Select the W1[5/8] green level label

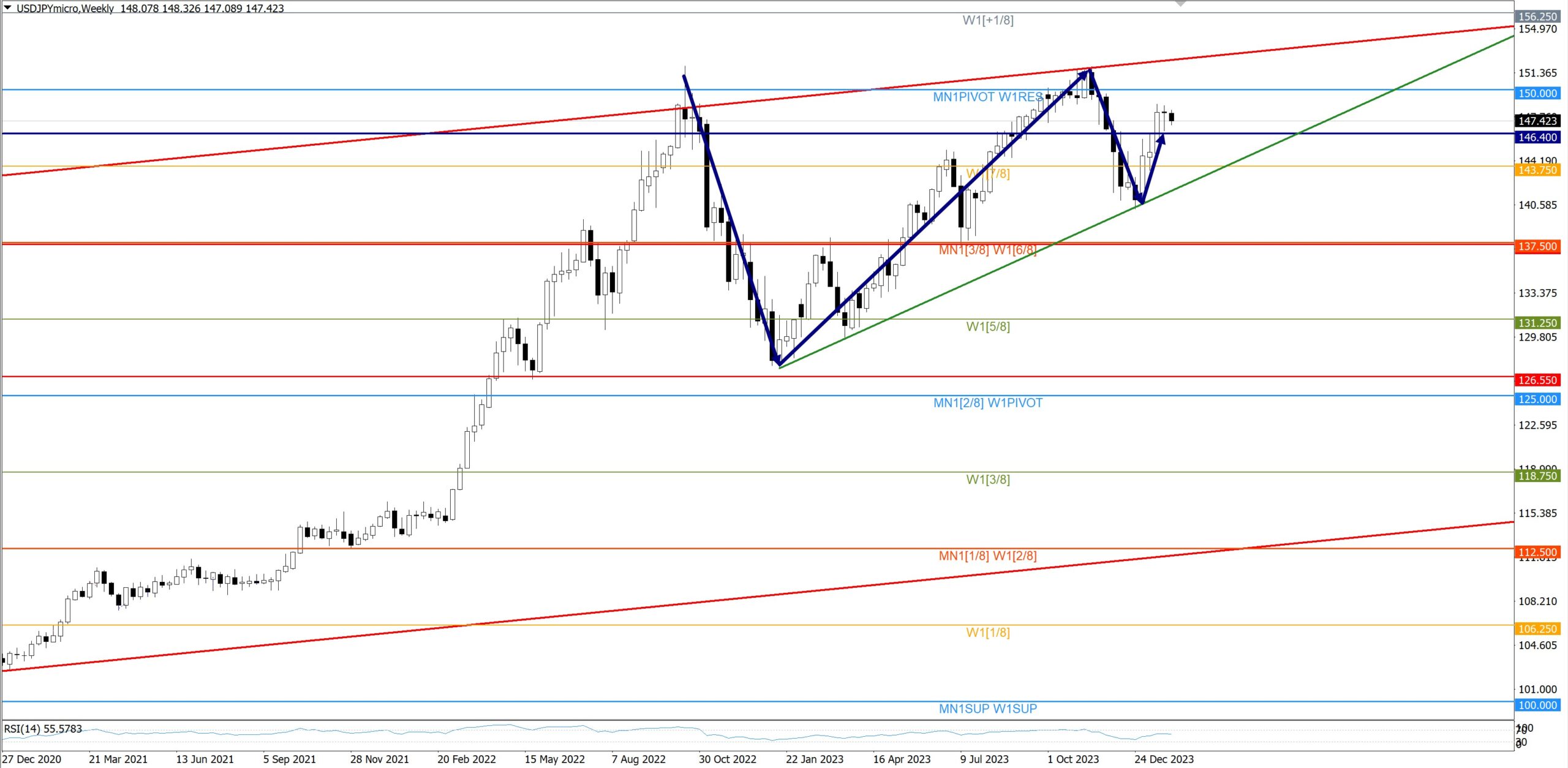coord(987,326)
